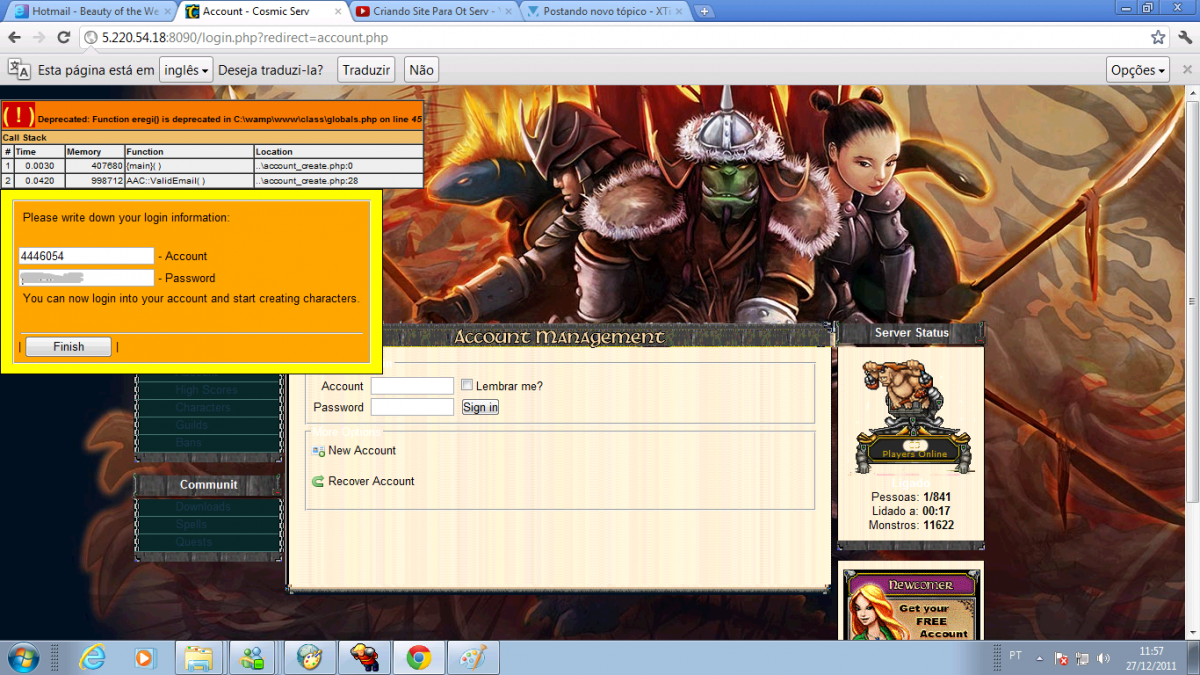Click the Finish button

click(x=69, y=347)
